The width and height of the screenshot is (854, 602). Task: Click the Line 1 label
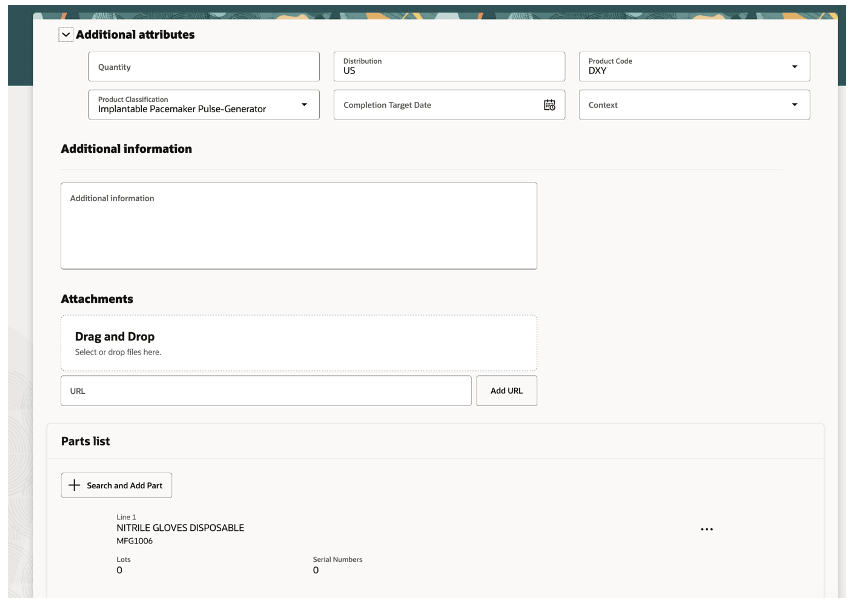pyautogui.click(x=126, y=517)
